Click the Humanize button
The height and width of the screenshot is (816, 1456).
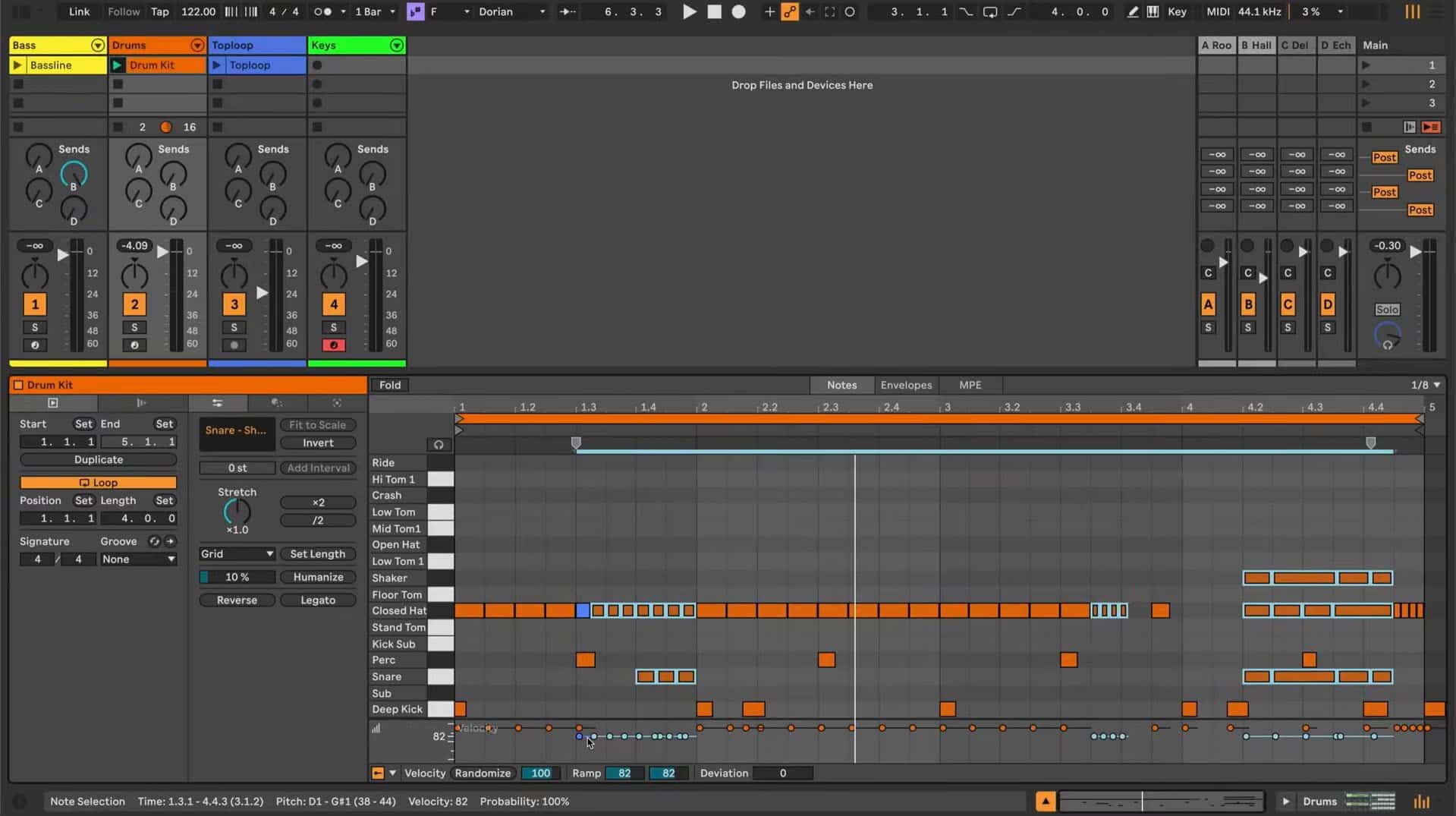(318, 577)
